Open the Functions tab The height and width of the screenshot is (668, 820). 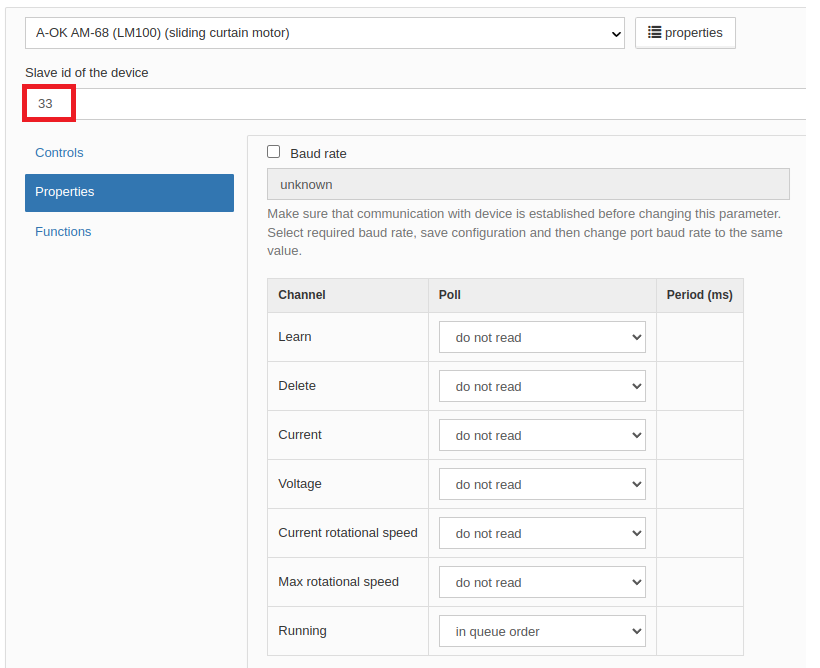tap(63, 232)
